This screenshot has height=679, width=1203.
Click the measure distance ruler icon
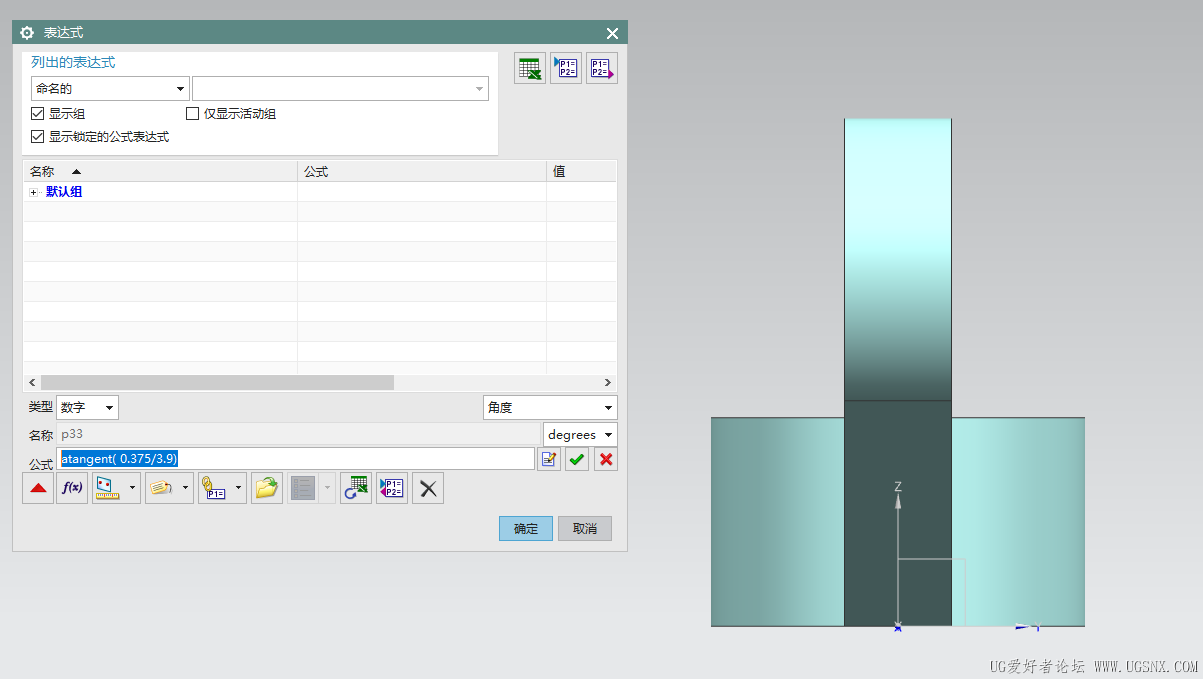pyautogui.click(x=108, y=488)
